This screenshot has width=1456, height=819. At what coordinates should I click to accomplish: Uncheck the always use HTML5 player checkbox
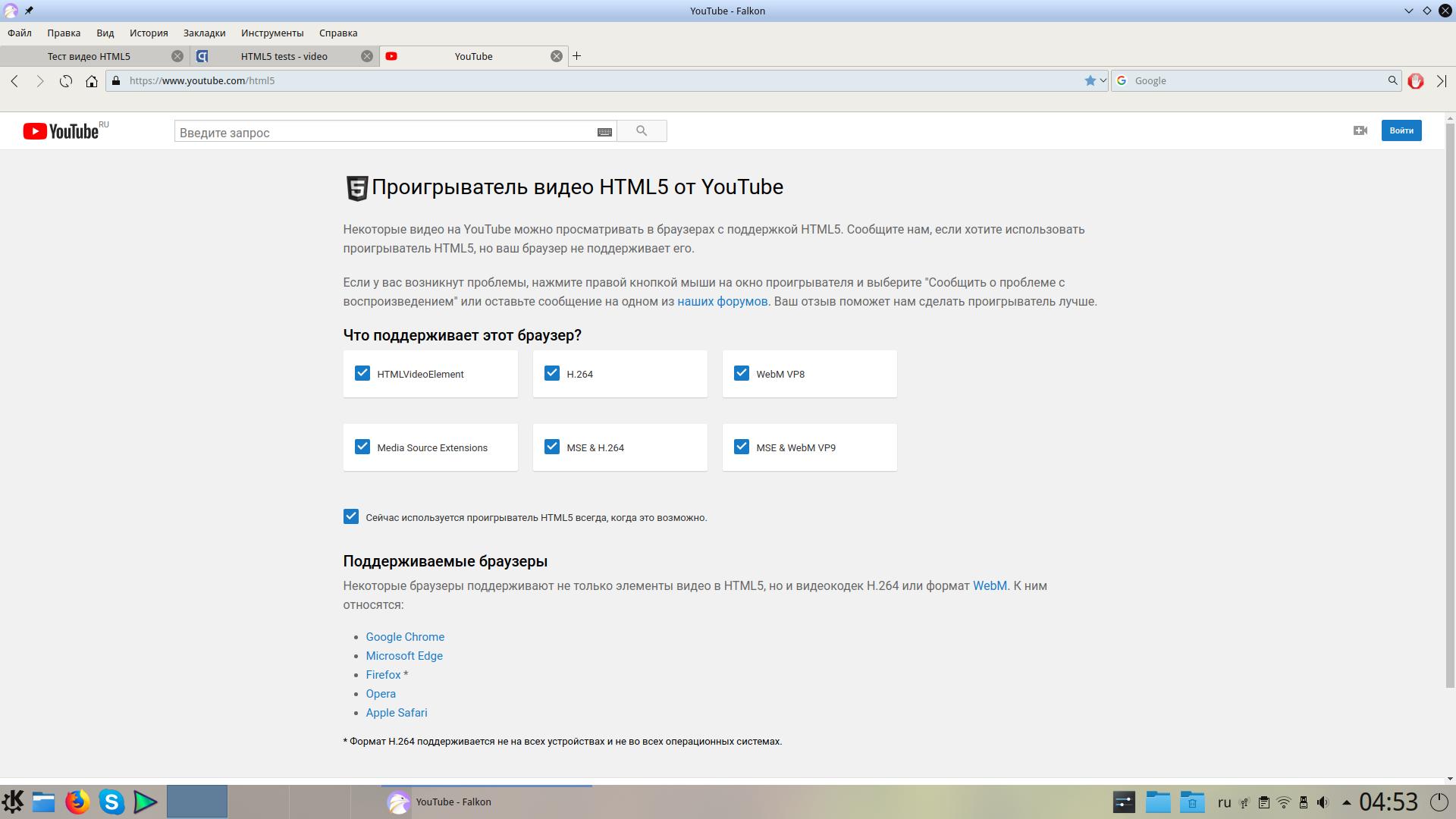(x=351, y=516)
